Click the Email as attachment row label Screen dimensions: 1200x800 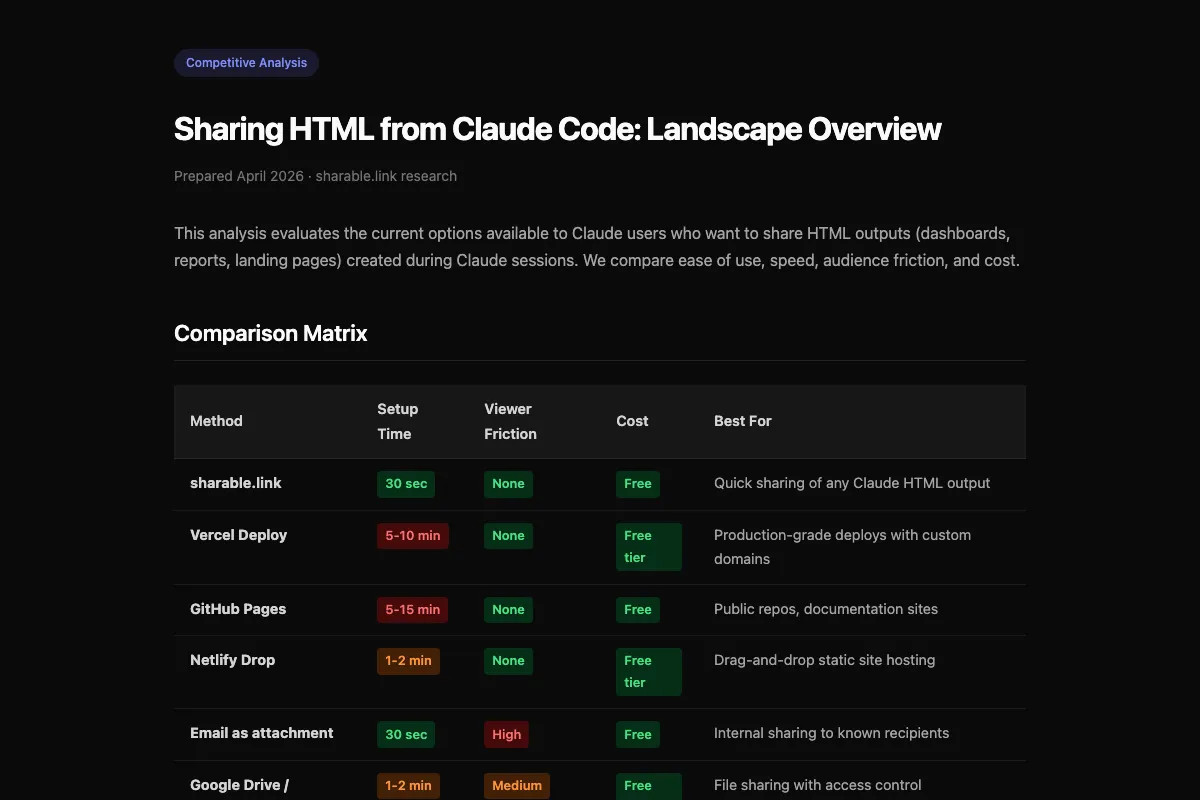point(261,733)
